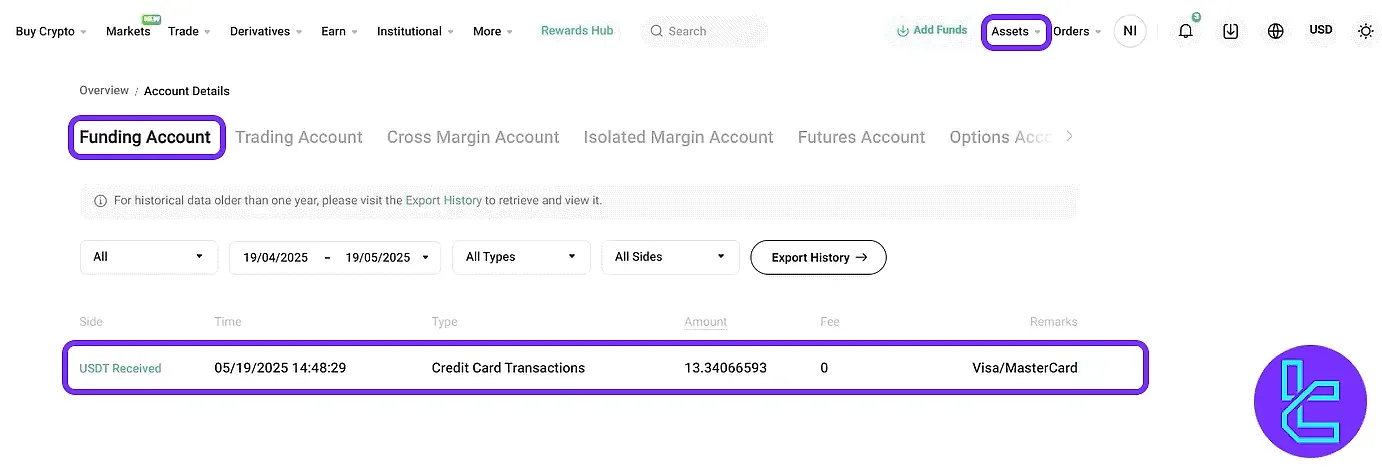The width and height of the screenshot is (1382, 473).
Task: Click the globe language icon
Action: (x=1275, y=31)
